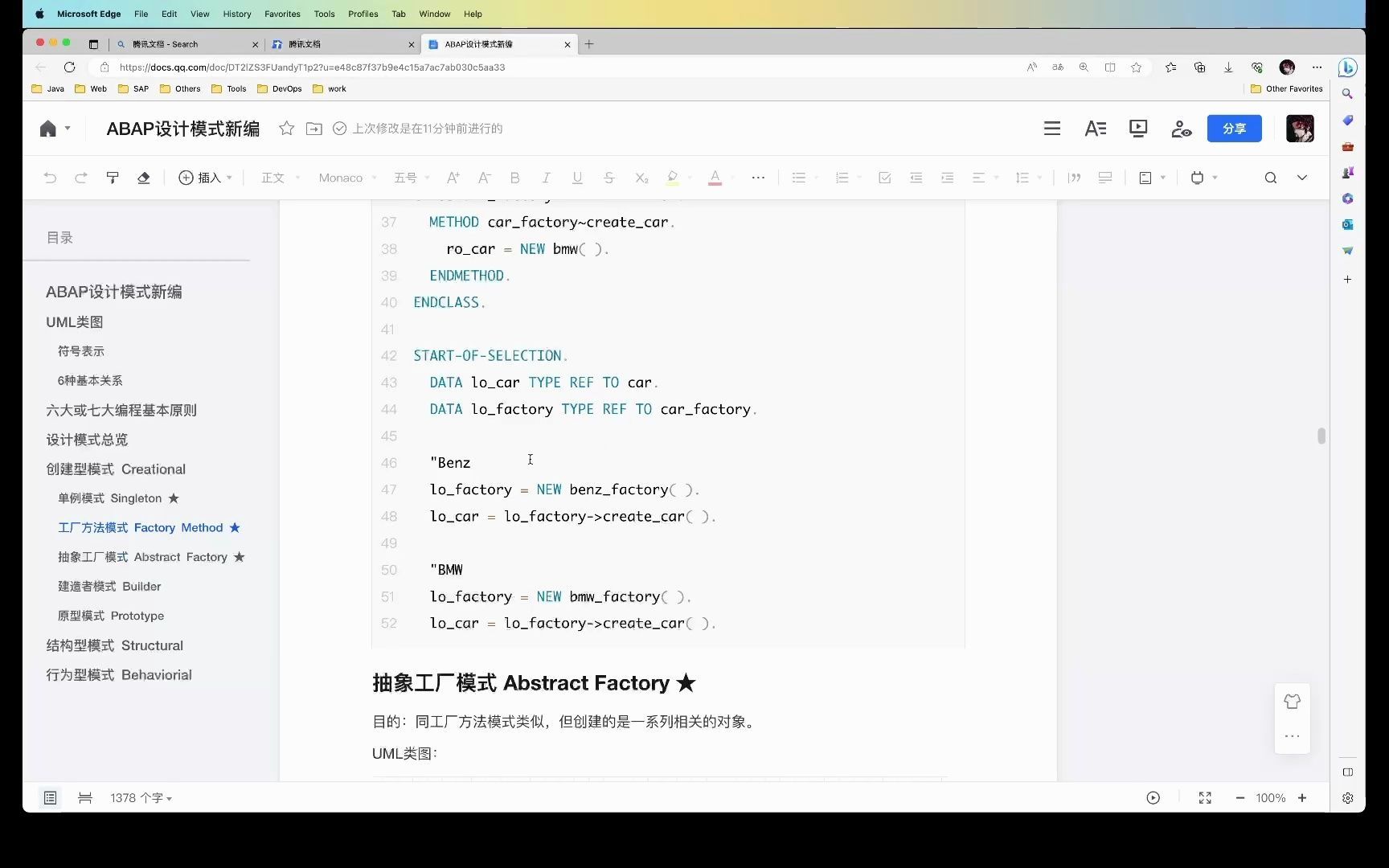Switch to the 腾讯文档 browser tab

(x=342, y=44)
